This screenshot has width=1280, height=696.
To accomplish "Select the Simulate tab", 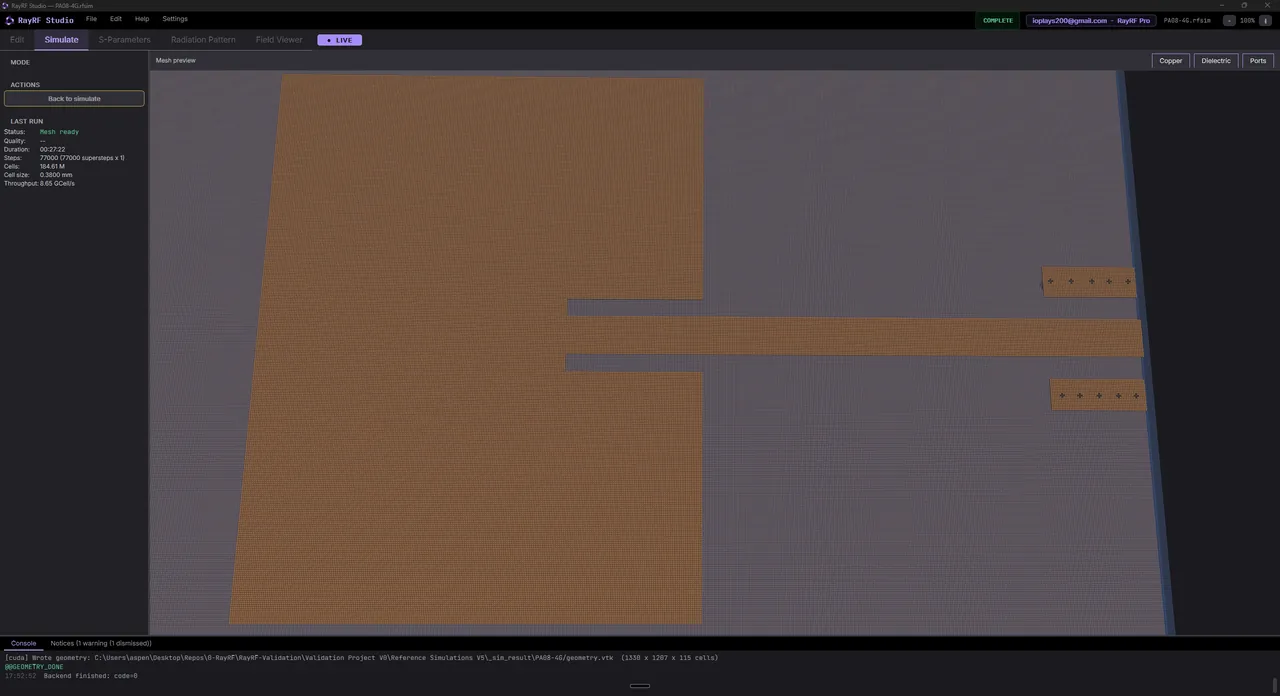I will tap(61, 40).
